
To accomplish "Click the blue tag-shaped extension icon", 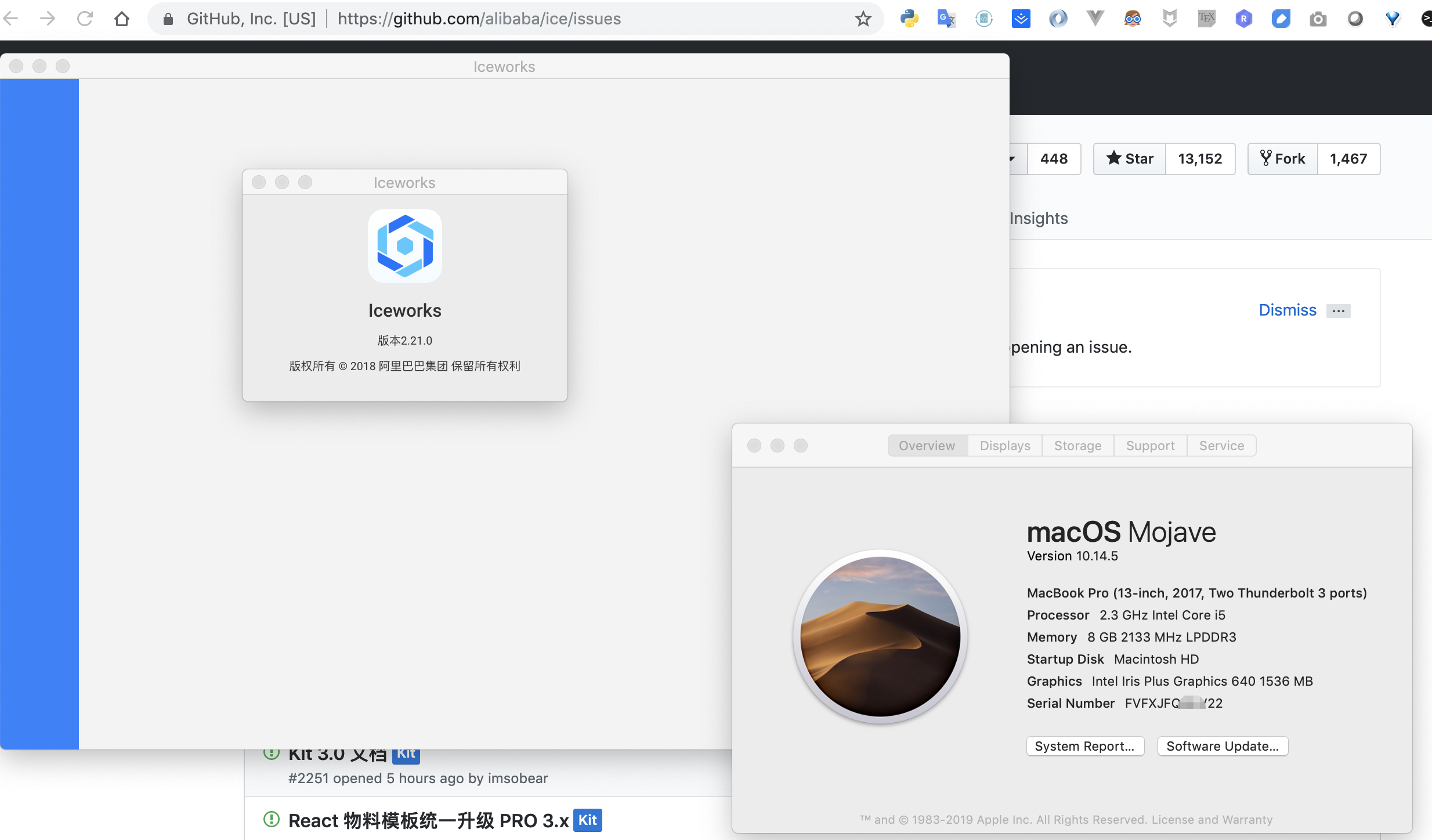I will (x=1281, y=19).
